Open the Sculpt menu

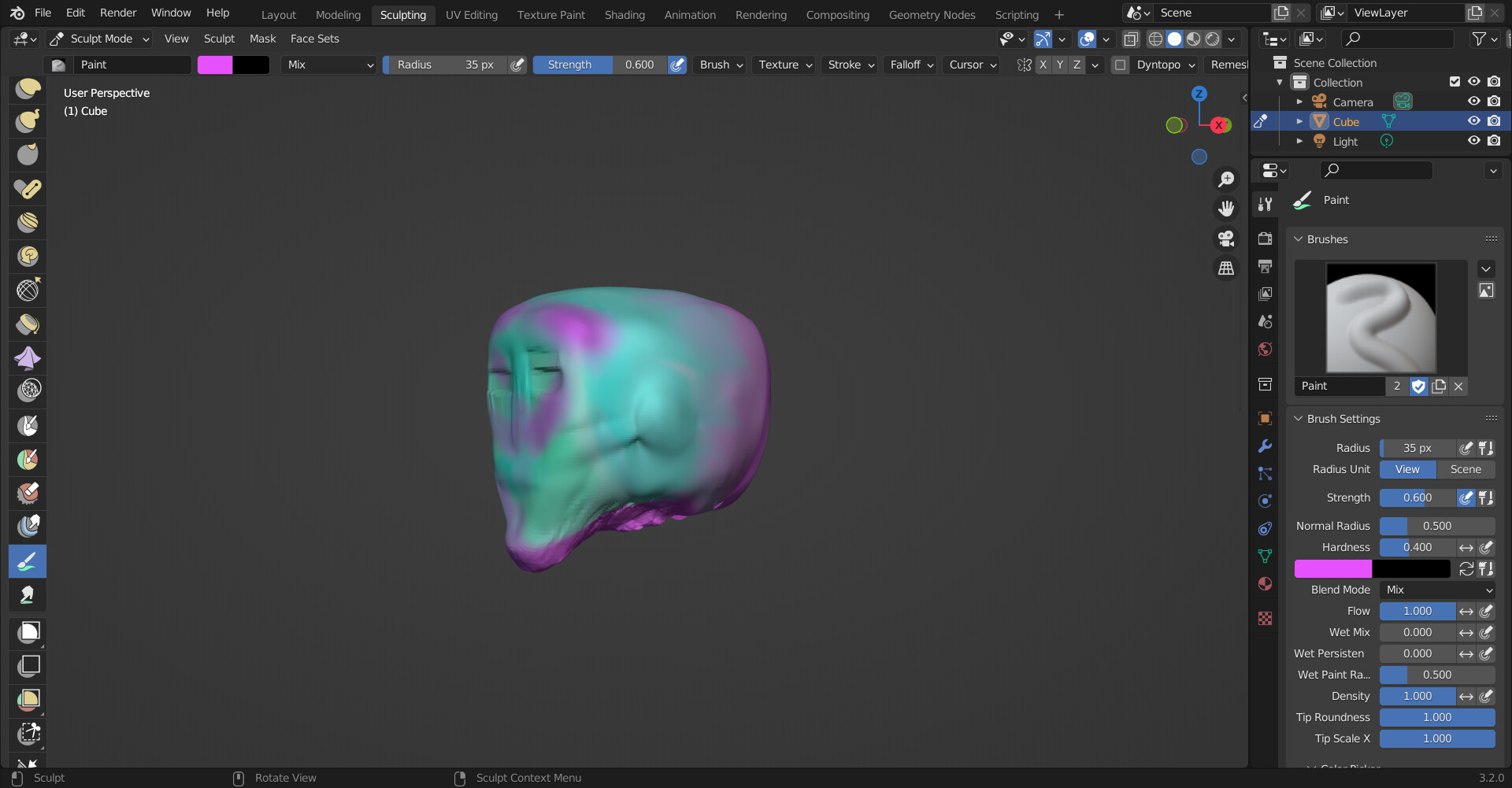(x=219, y=39)
